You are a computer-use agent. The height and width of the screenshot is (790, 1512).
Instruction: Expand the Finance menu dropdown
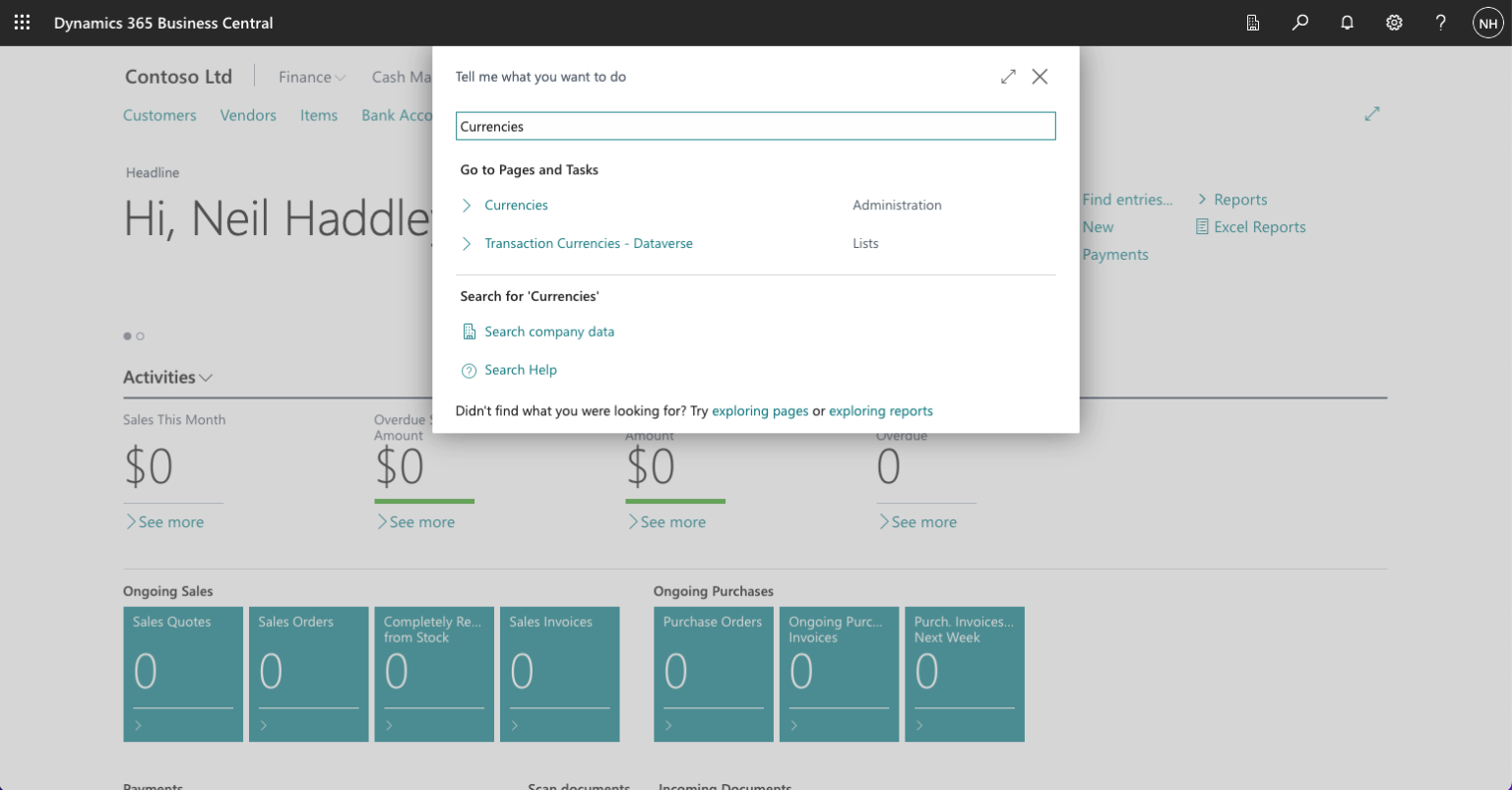point(312,77)
